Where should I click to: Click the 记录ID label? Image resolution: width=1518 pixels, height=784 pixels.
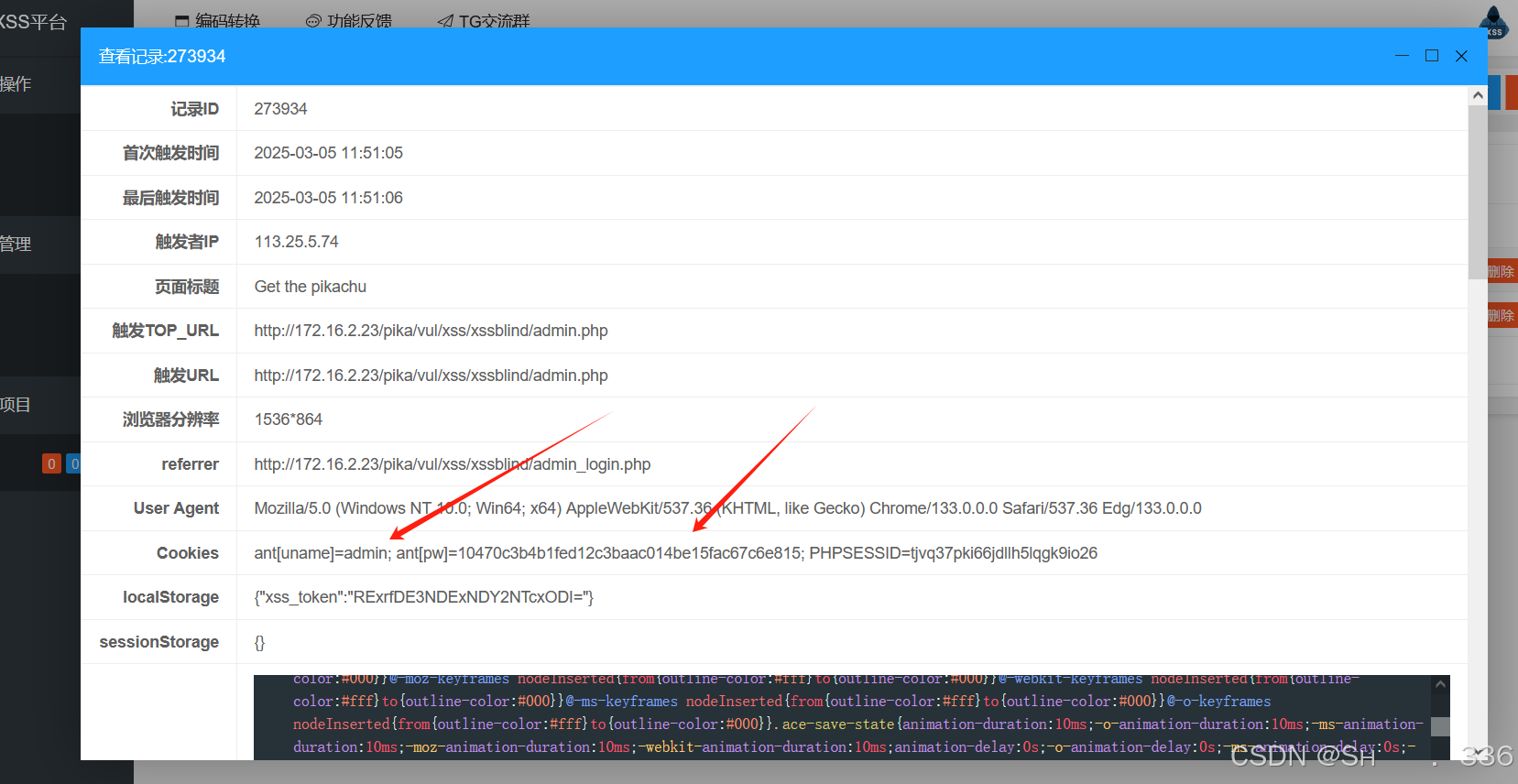pyautogui.click(x=194, y=109)
